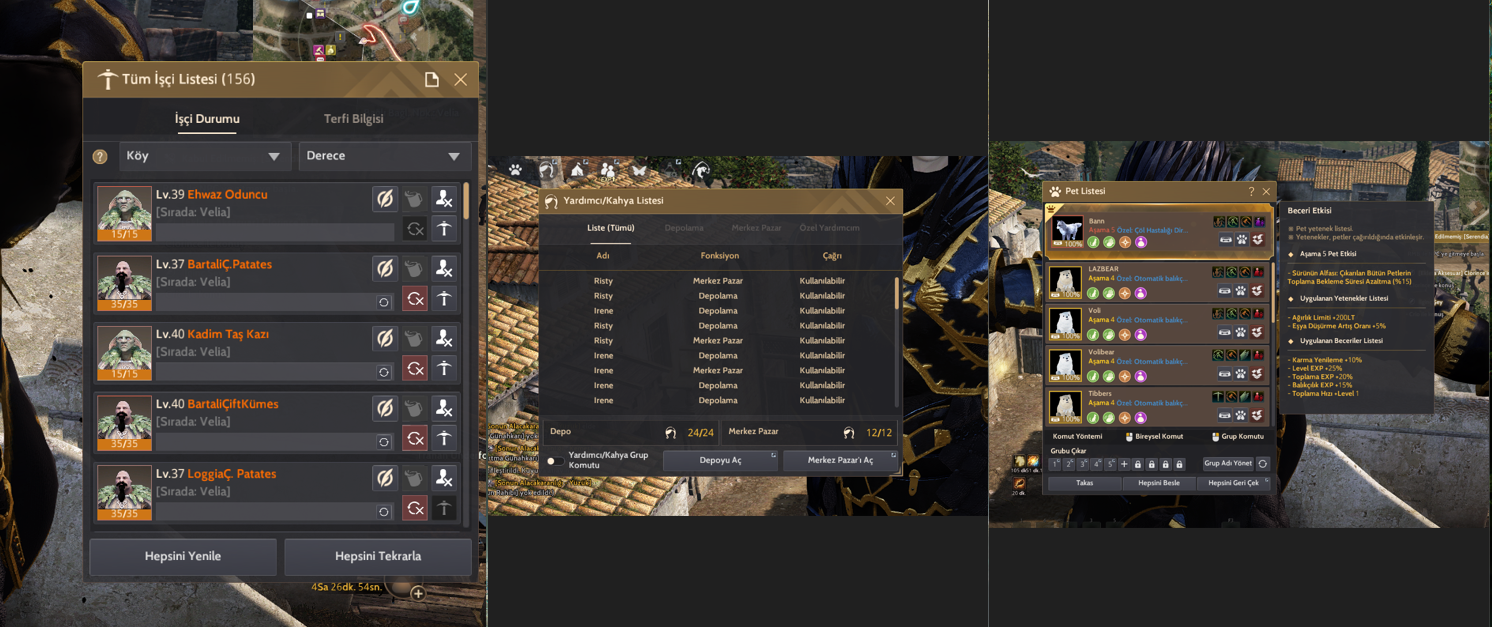Image resolution: width=1492 pixels, height=627 pixels.
Task: Fire worker LoggiaÇ. Patates
Action: tap(444, 478)
